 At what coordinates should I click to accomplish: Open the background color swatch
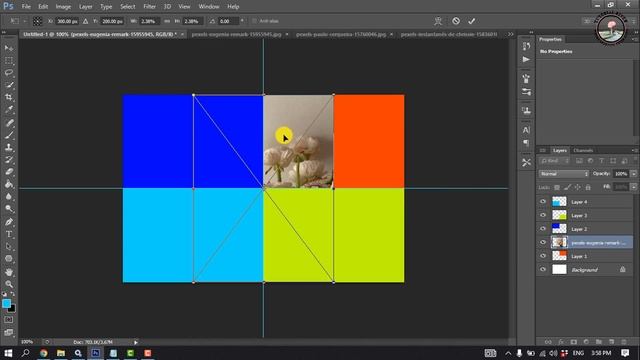(12, 309)
